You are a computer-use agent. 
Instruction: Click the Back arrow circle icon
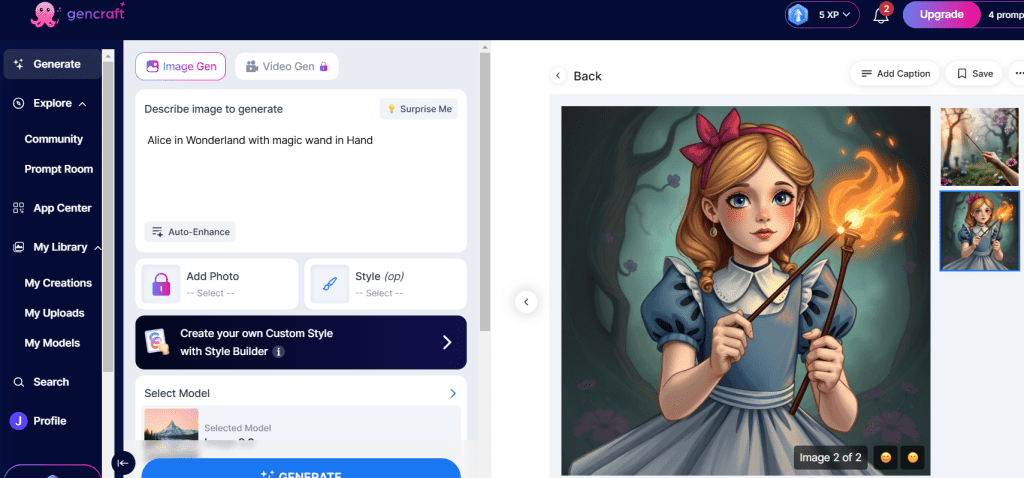coord(558,76)
